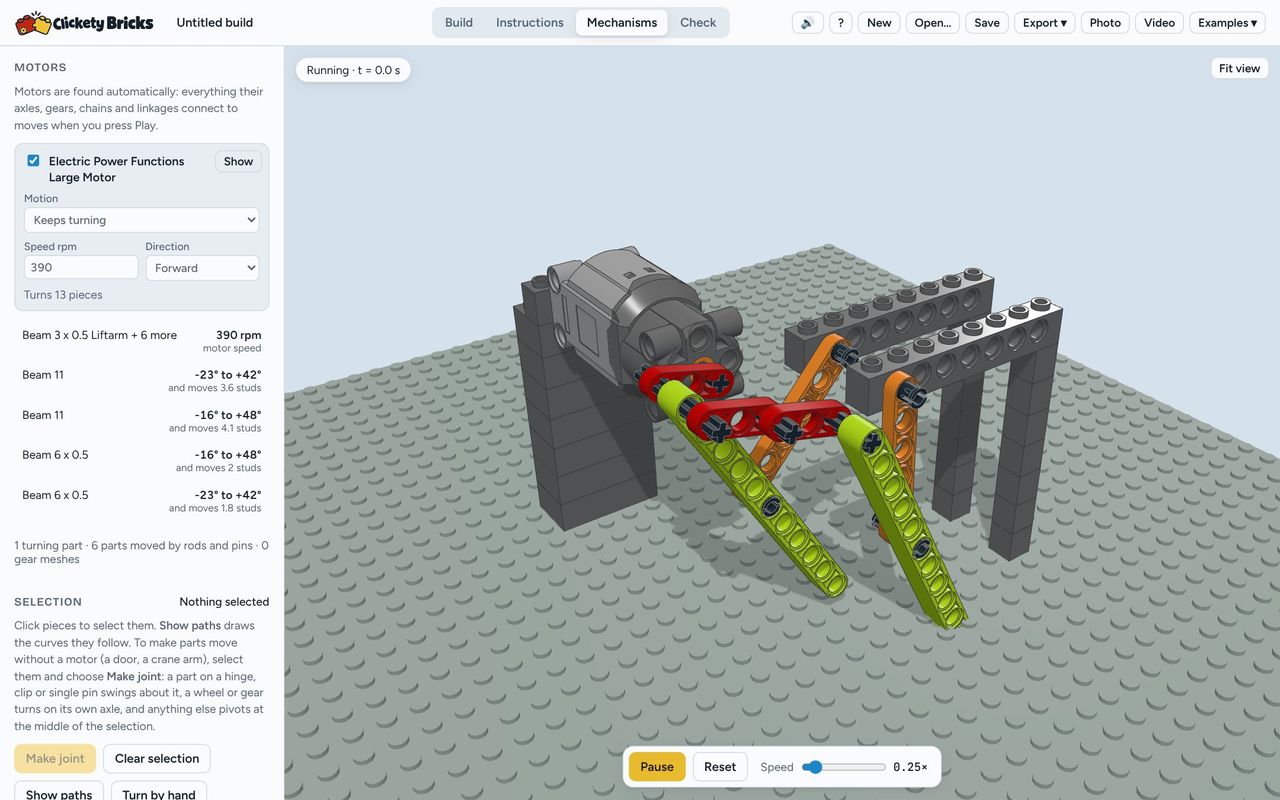
Task: Adjust the playback Speed slider
Action: [x=843, y=767]
